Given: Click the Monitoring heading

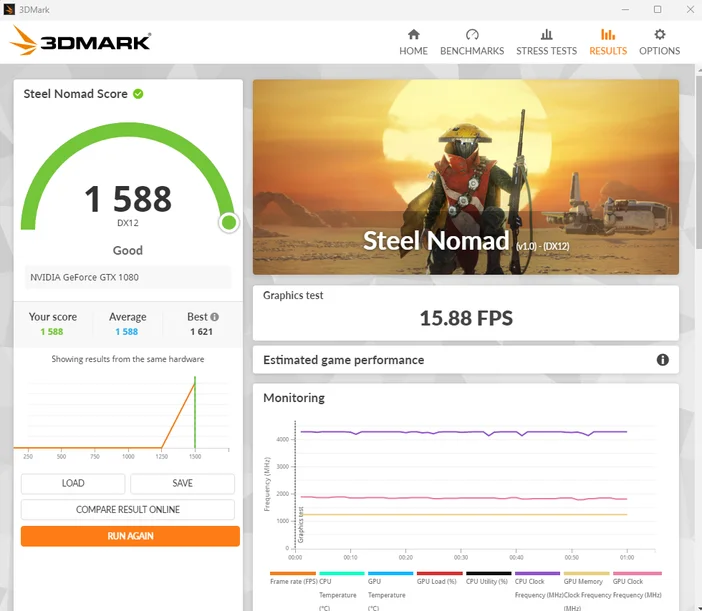Looking at the screenshot, I should [294, 398].
